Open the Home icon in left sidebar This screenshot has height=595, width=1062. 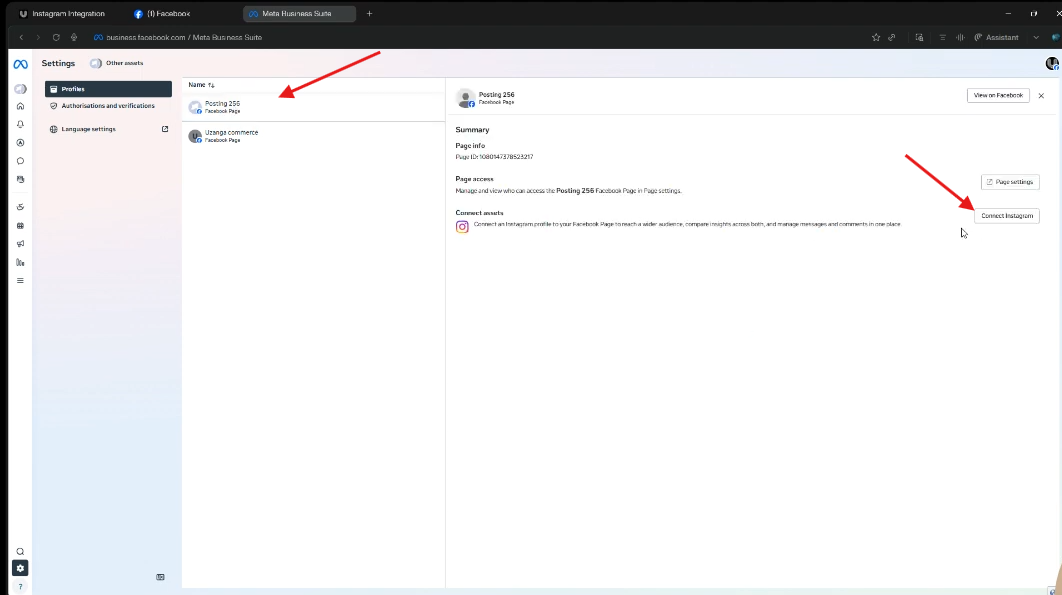click(20, 106)
